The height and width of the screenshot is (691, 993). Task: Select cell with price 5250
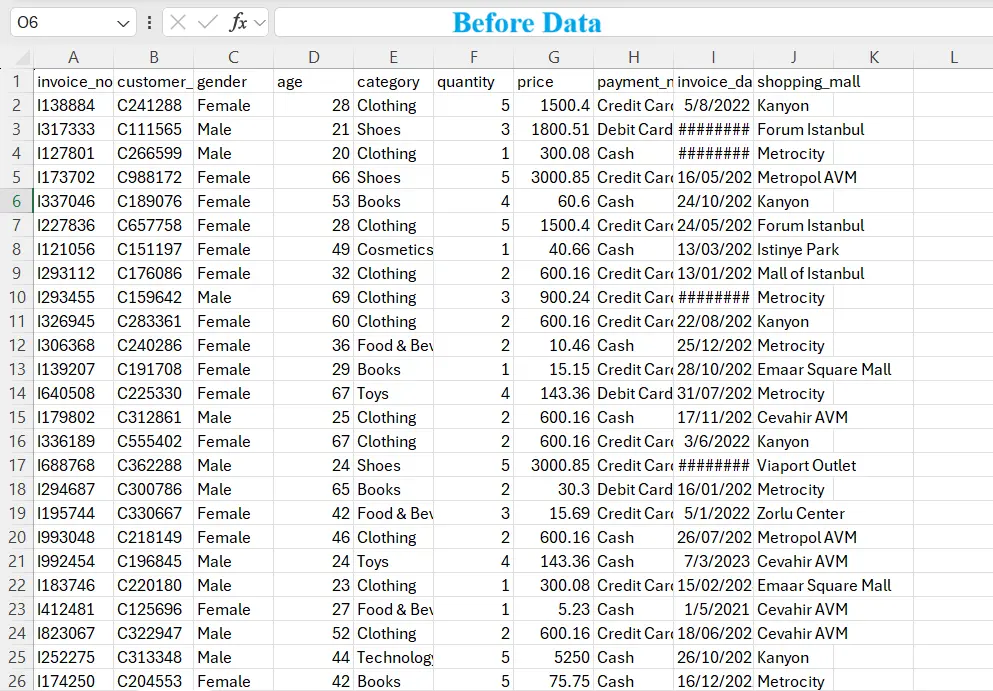click(x=553, y=657)
